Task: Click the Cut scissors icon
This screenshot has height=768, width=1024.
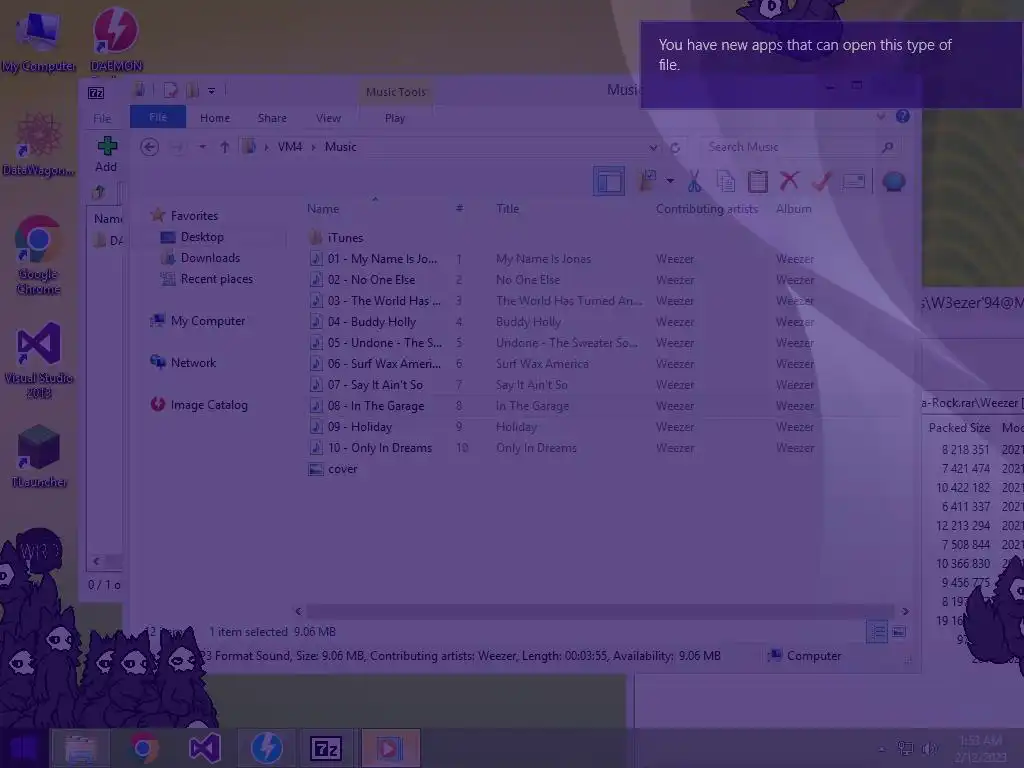Action: tap(694, 182)
